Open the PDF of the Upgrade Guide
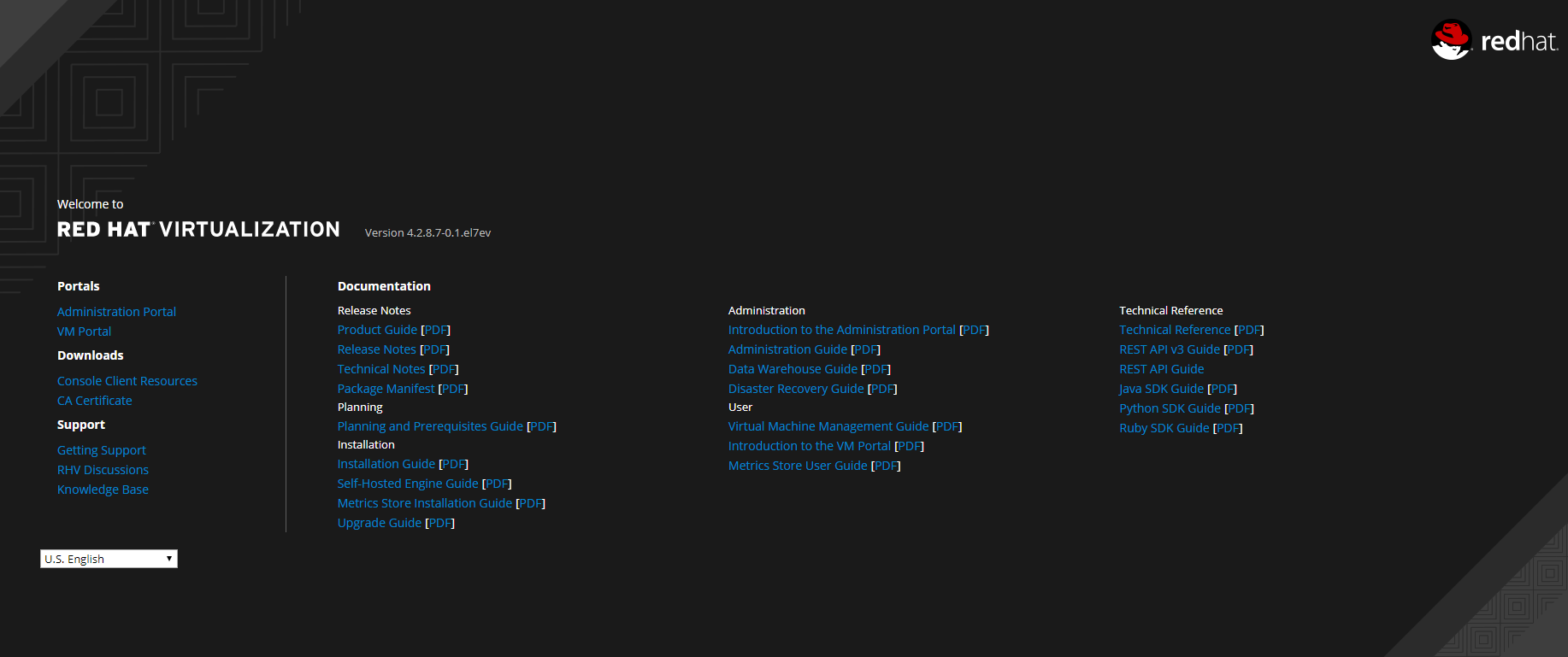 pos(440,523)
